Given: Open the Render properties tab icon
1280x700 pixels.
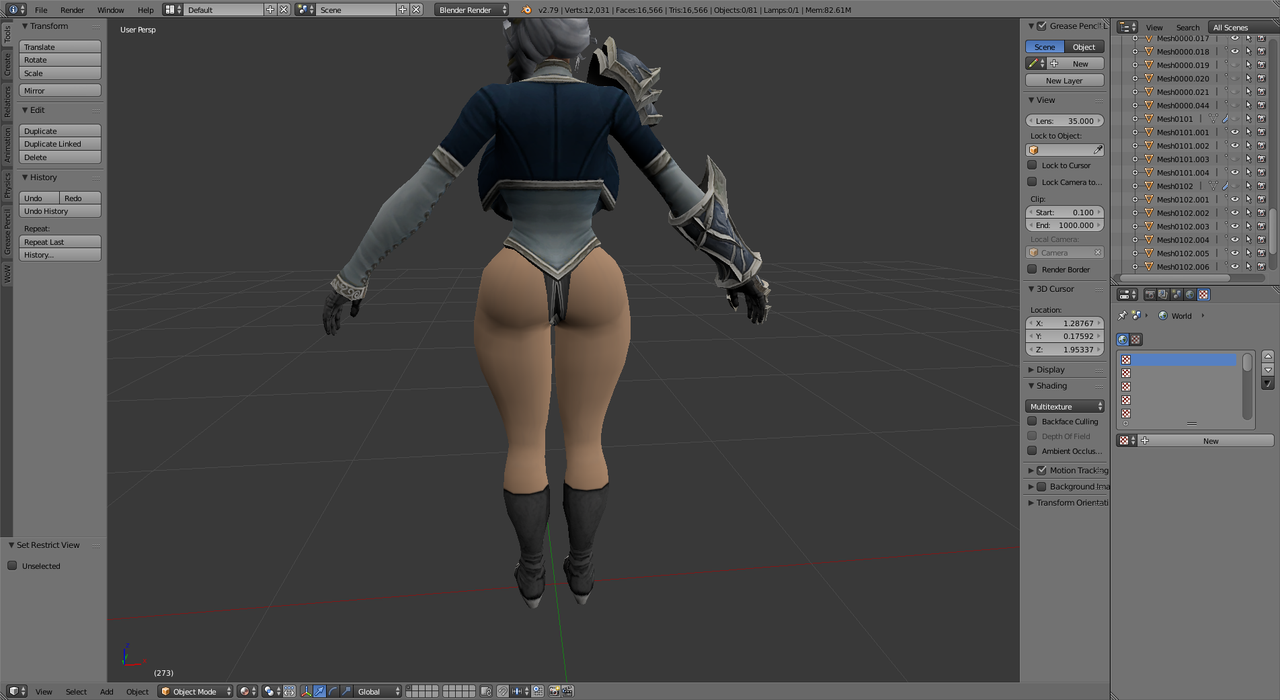Looking at the screenshot, I should point(1150,294).
